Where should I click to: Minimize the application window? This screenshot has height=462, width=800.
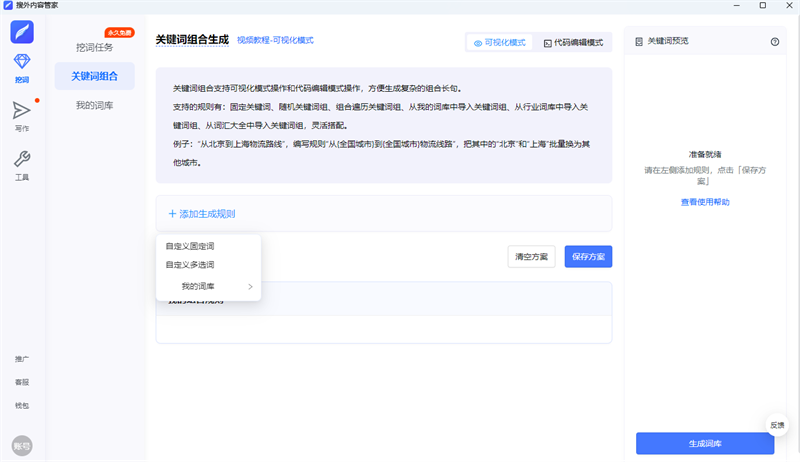coord(736,6)
